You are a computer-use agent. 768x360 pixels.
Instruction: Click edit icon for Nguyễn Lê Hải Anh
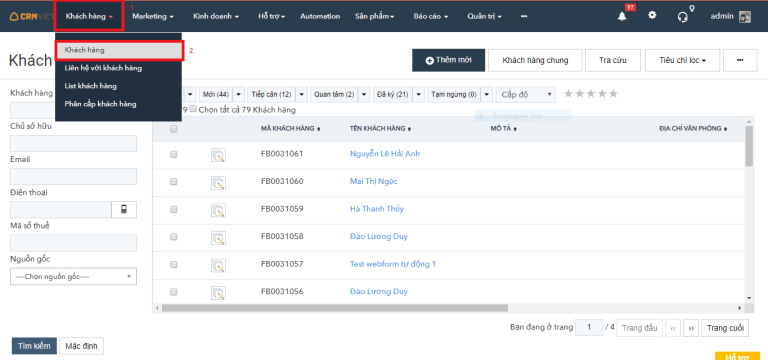pyautogui.click(x=218, y=155)
